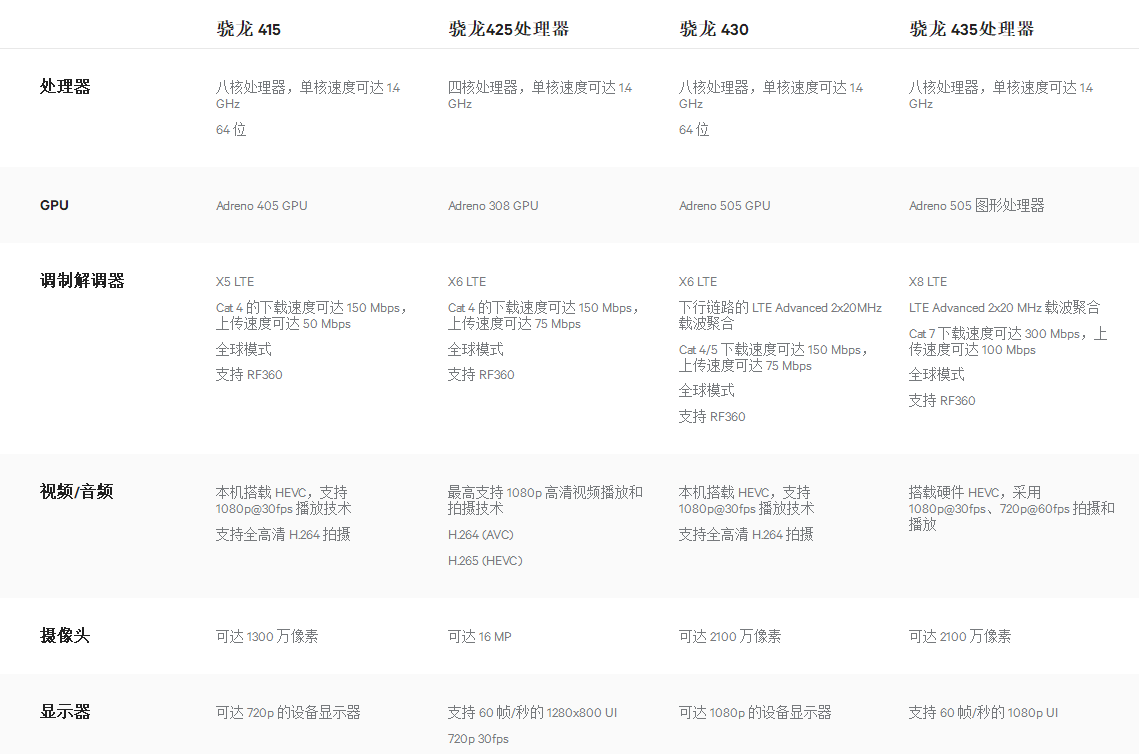The height and width of the screenshot is (754, 1139).
Task: Select the 调制解调器 row label
Action: 82,280
